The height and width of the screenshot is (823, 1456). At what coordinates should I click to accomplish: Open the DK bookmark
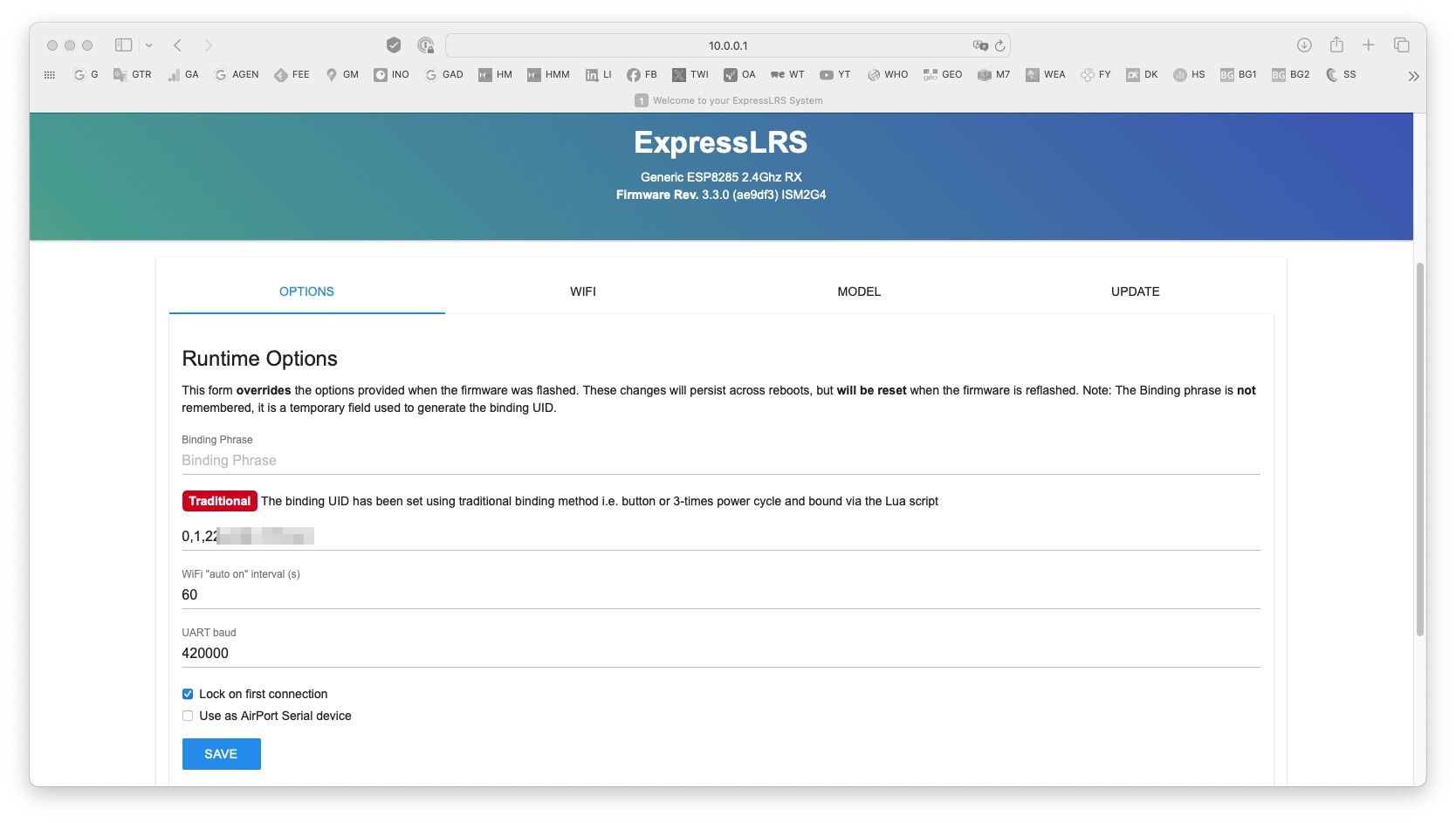[x=1142, y=75]
